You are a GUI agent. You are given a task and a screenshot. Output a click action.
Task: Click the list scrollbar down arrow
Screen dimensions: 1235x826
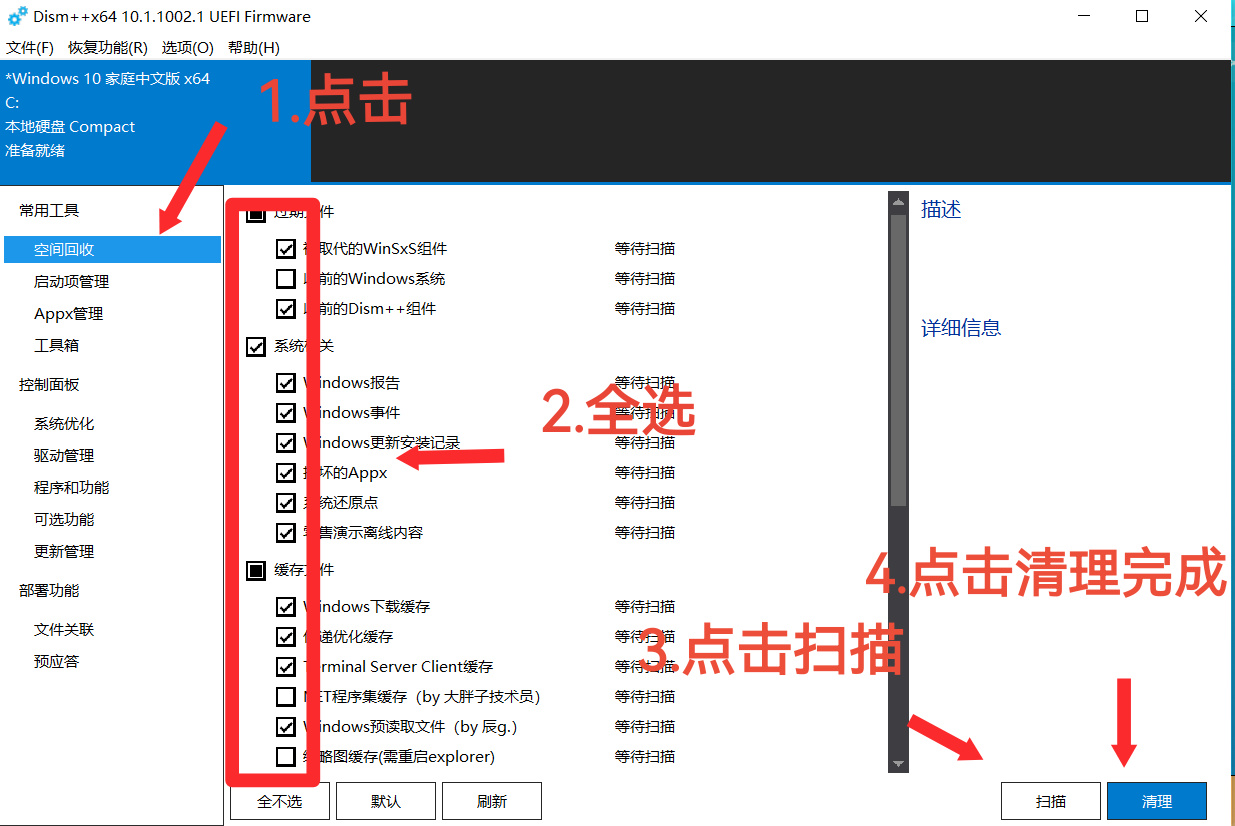[x=898, y=763]
